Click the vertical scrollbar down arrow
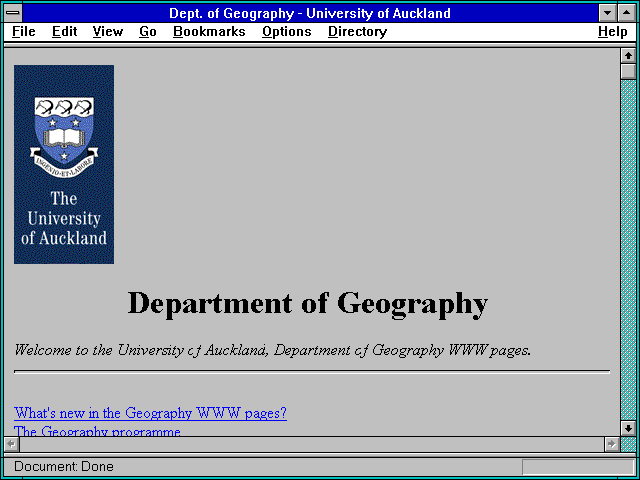 (628, 428)
